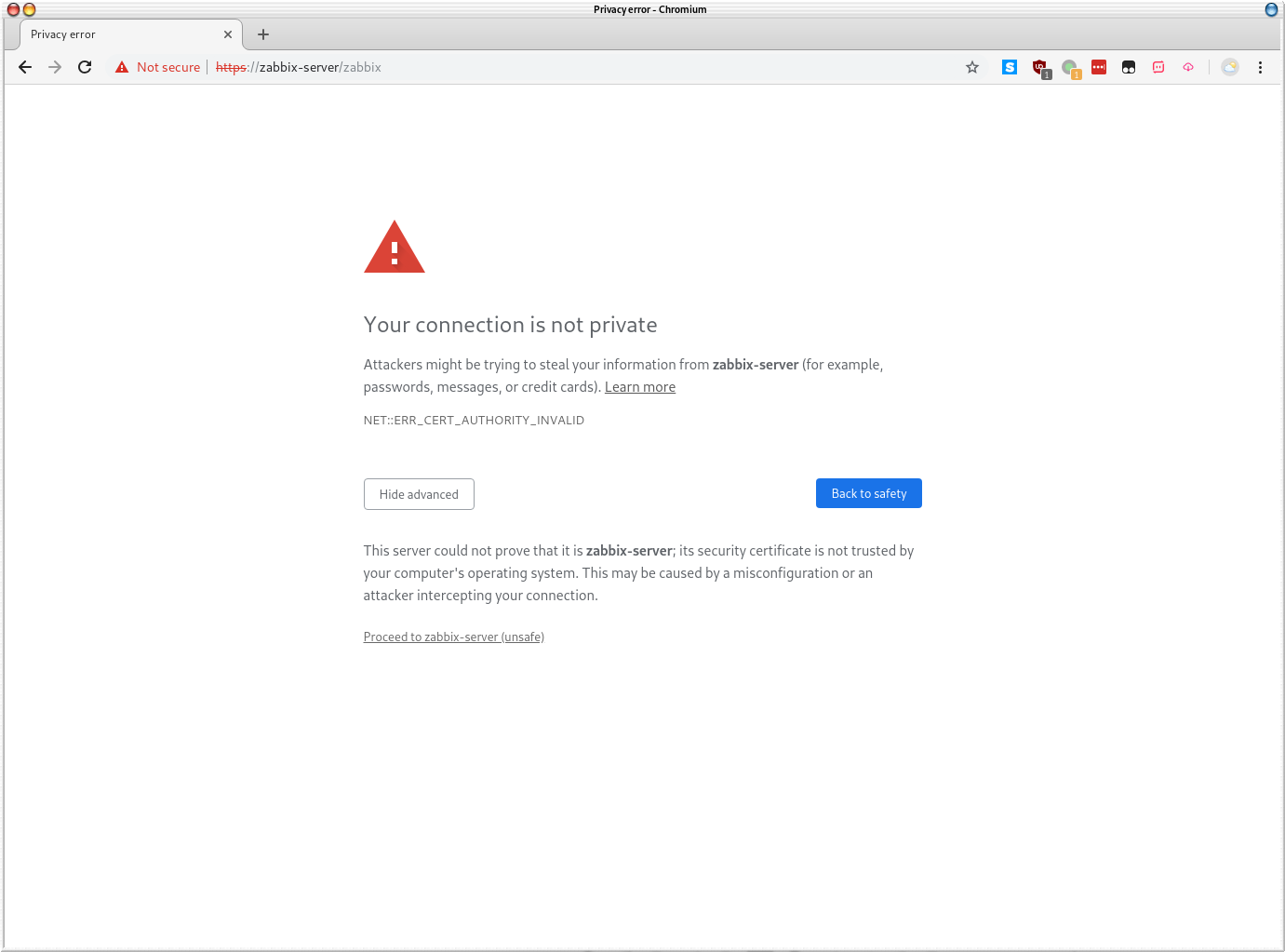Reload the current page

[85, 67]
